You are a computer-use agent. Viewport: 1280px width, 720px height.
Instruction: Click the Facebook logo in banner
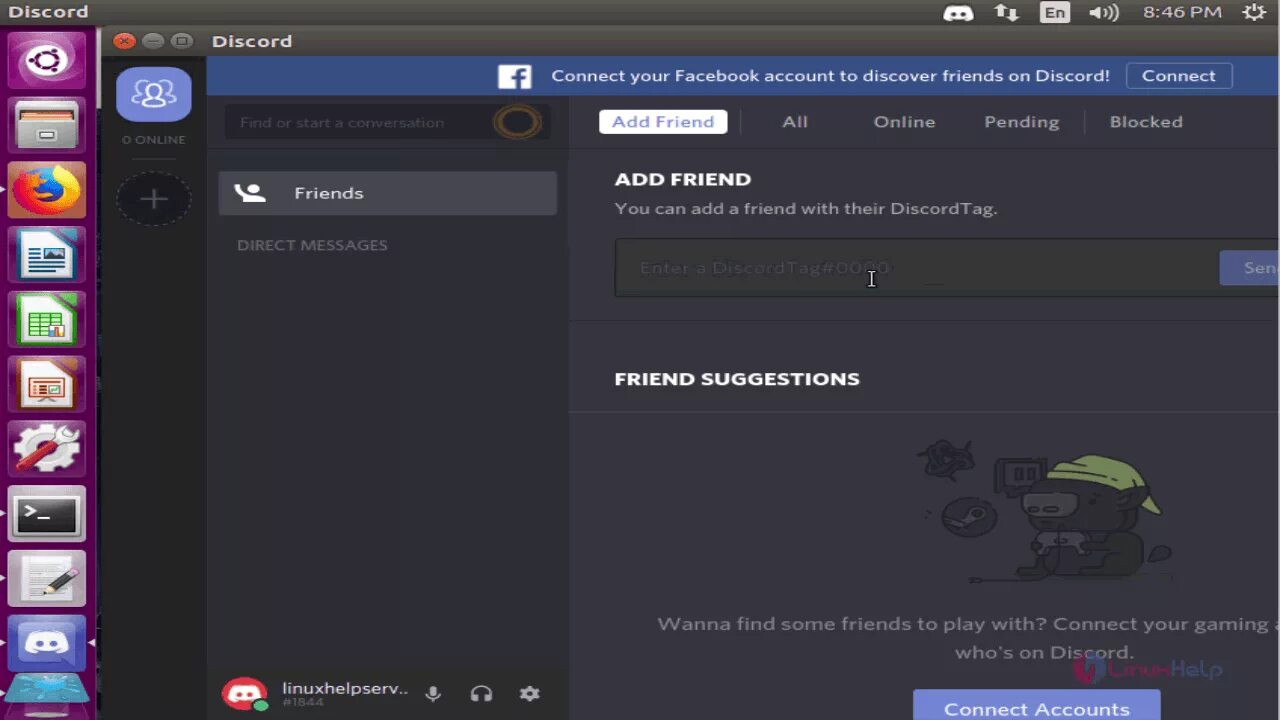coord(514,76)
